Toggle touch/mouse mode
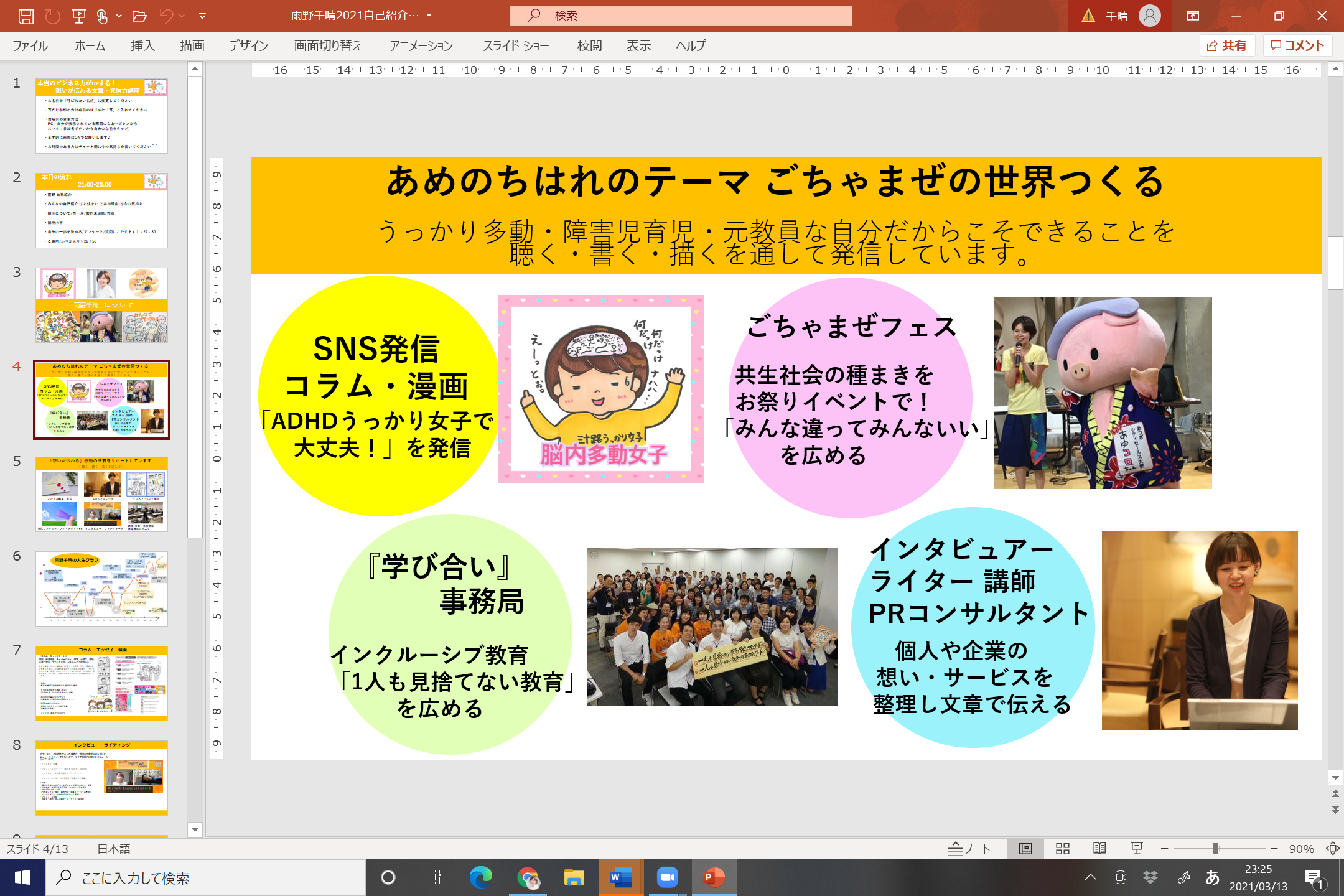Screen dimensions: 1344x896 click(103, 16)
